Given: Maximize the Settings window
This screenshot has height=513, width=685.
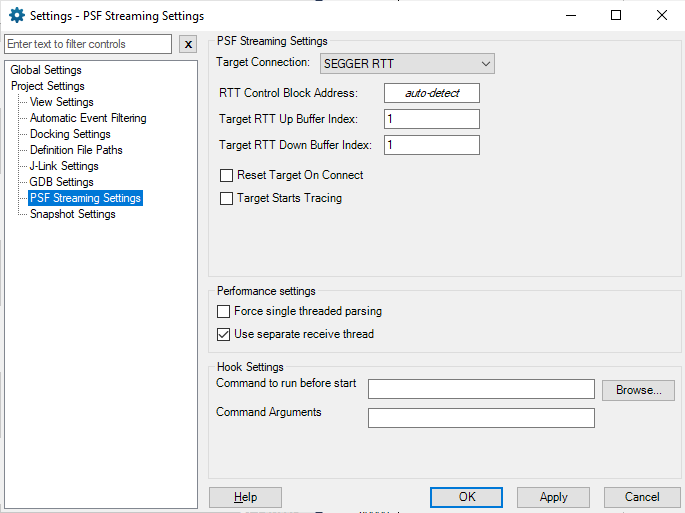Looking at the screenshot, I should [x=616, y=15].
